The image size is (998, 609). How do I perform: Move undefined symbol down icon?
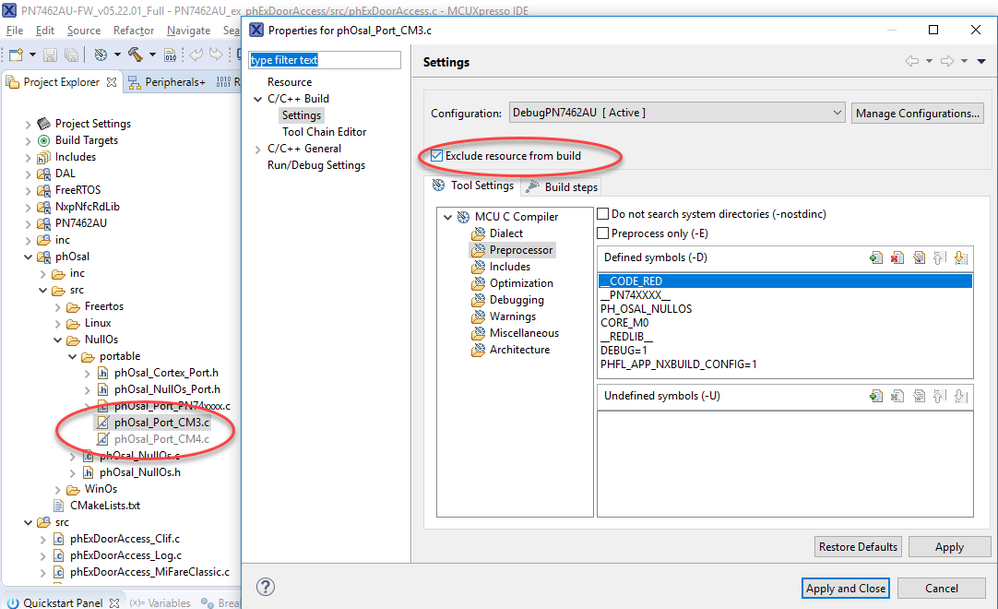(x=961, y=396)
